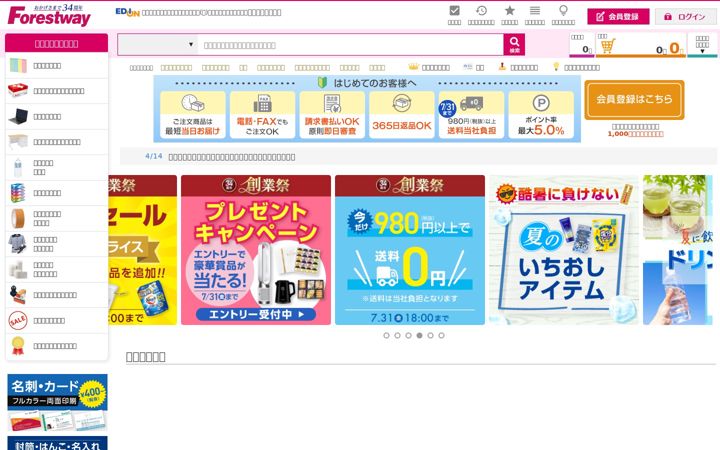Click the 送料当社負担 truck tile

(471, 114)
